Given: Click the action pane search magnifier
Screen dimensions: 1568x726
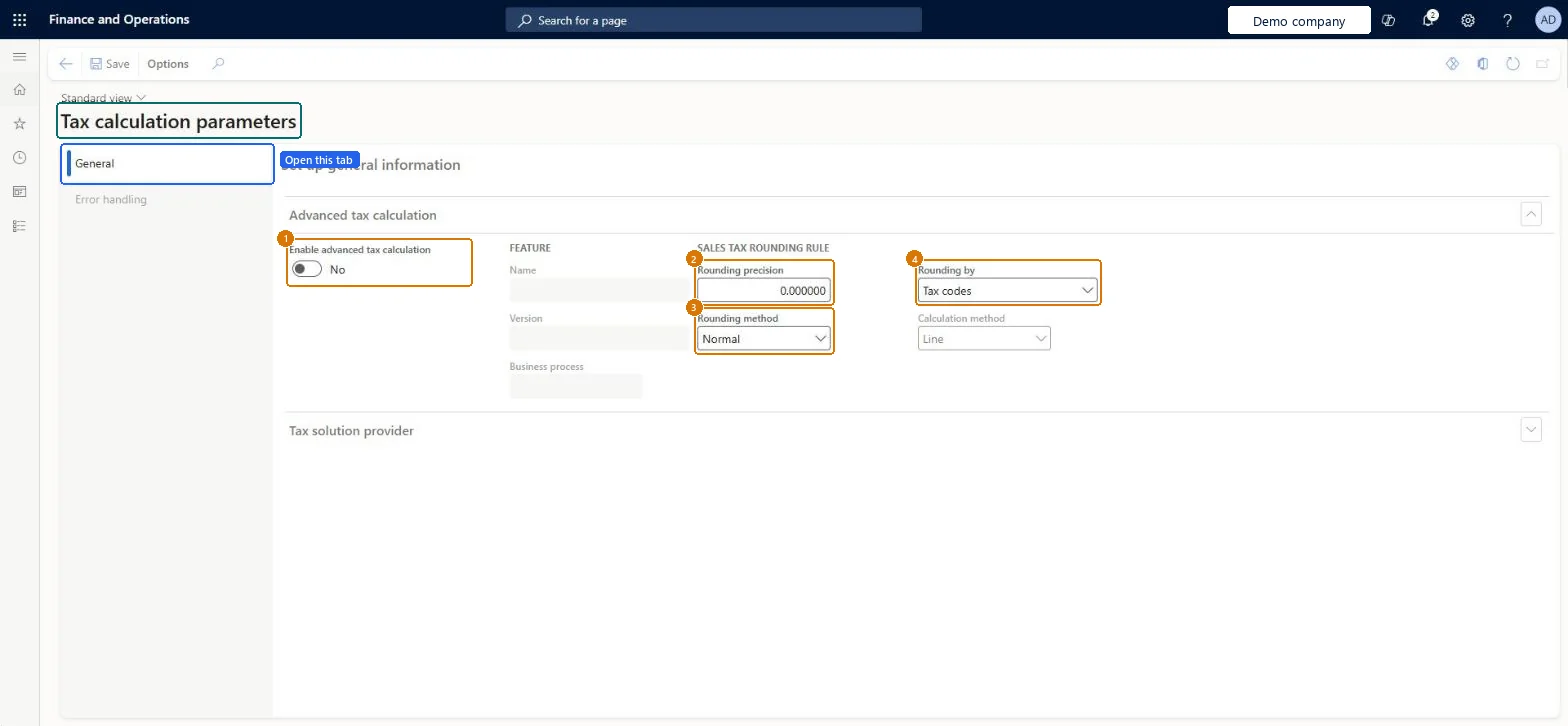Looking at the screenshot, I should pos(218,64).
